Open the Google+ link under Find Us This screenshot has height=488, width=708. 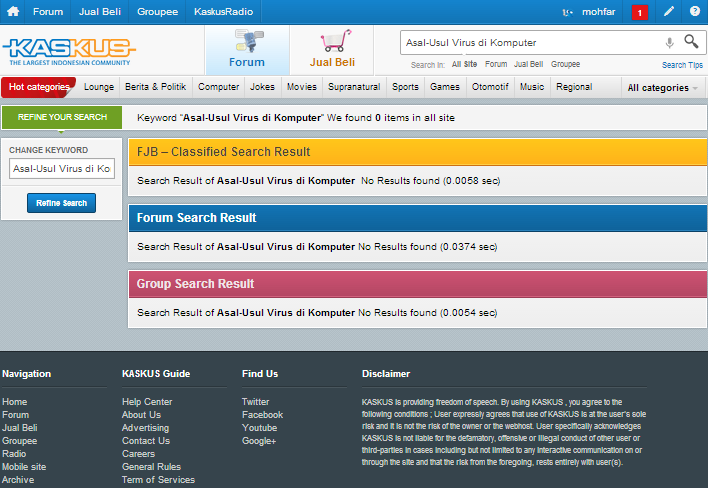[x=259, y=441]
